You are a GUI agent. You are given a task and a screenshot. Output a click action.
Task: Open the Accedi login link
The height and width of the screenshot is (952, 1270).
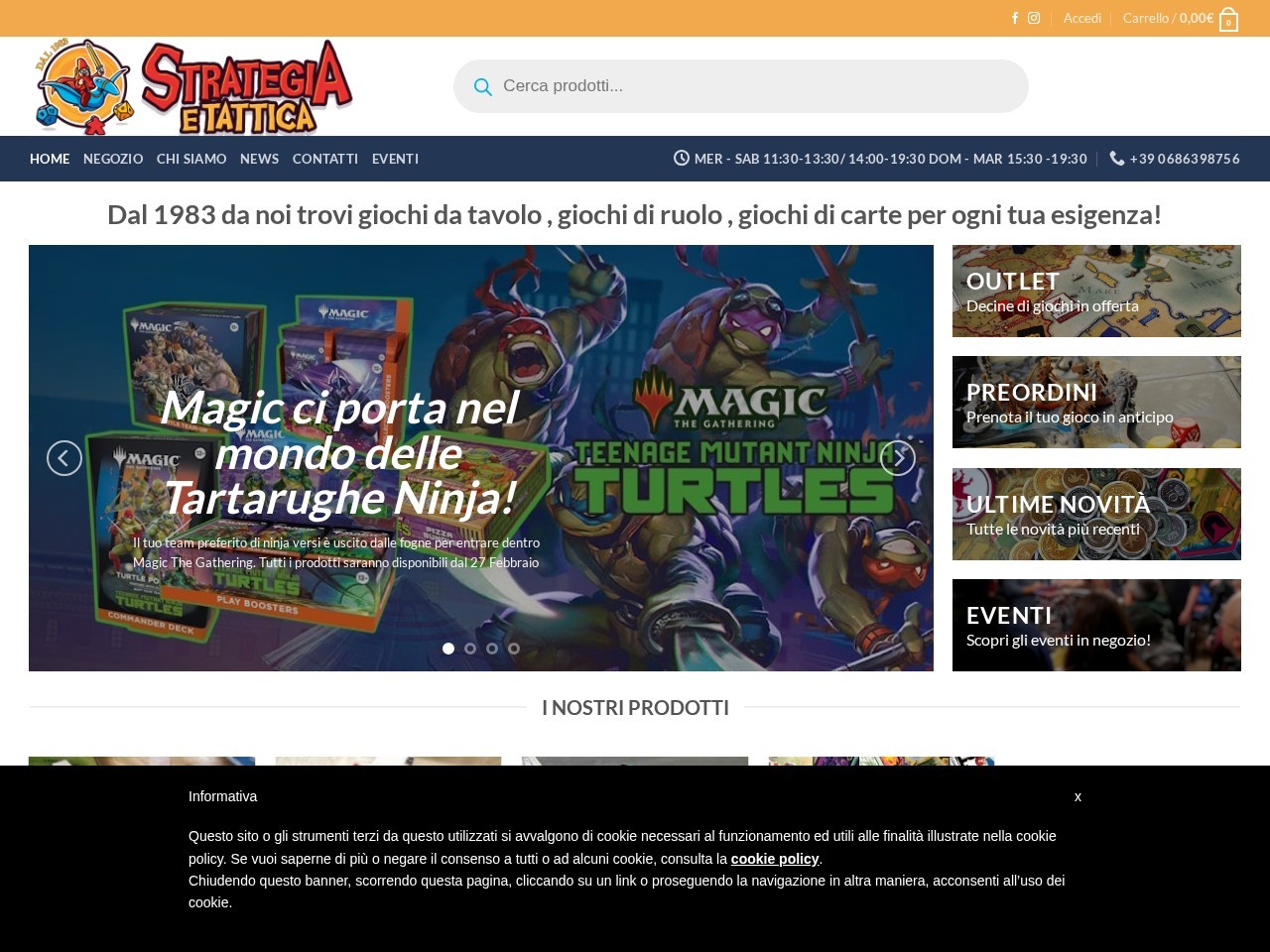point(1081,18)
